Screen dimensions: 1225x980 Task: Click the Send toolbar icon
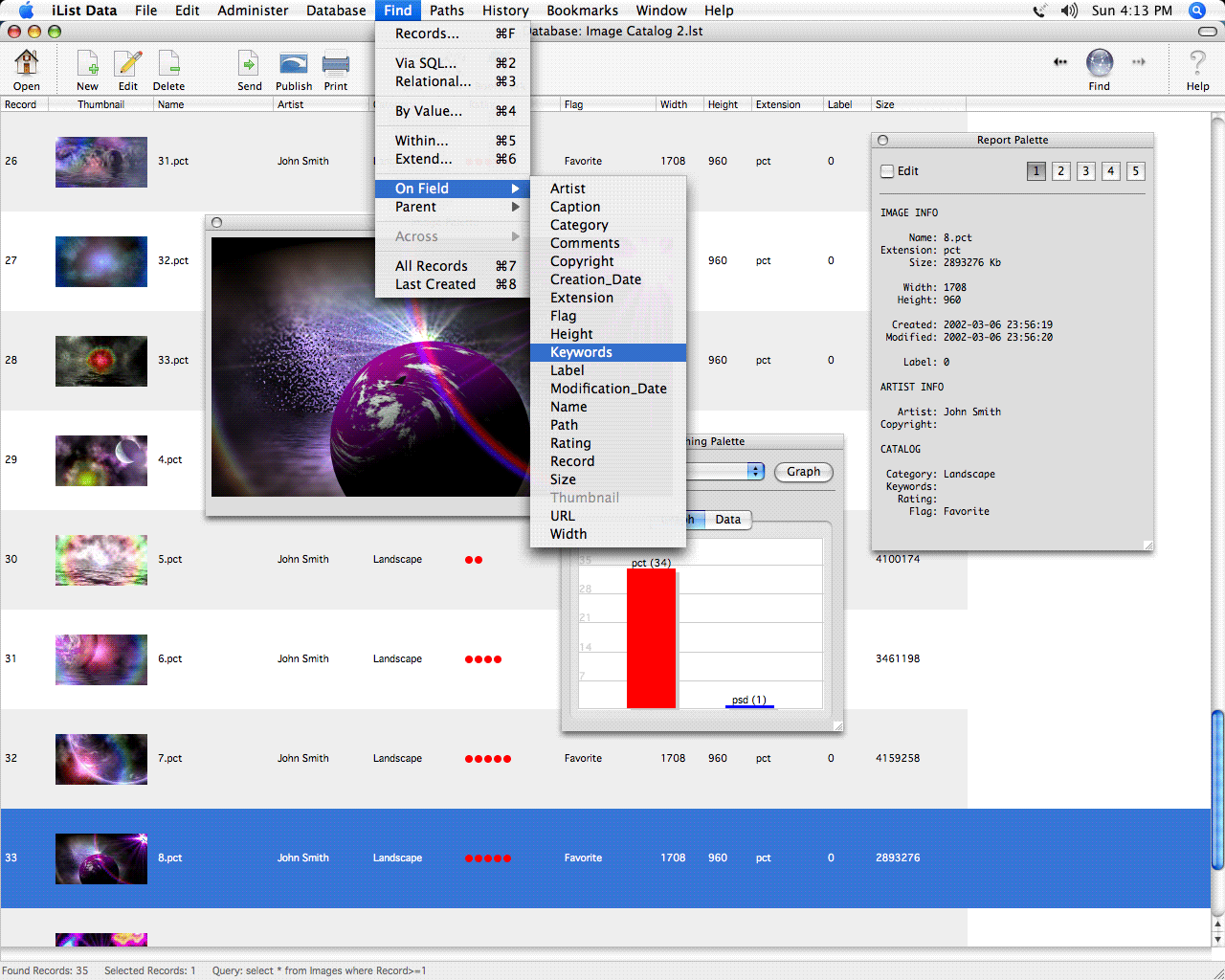click(249, 63)
